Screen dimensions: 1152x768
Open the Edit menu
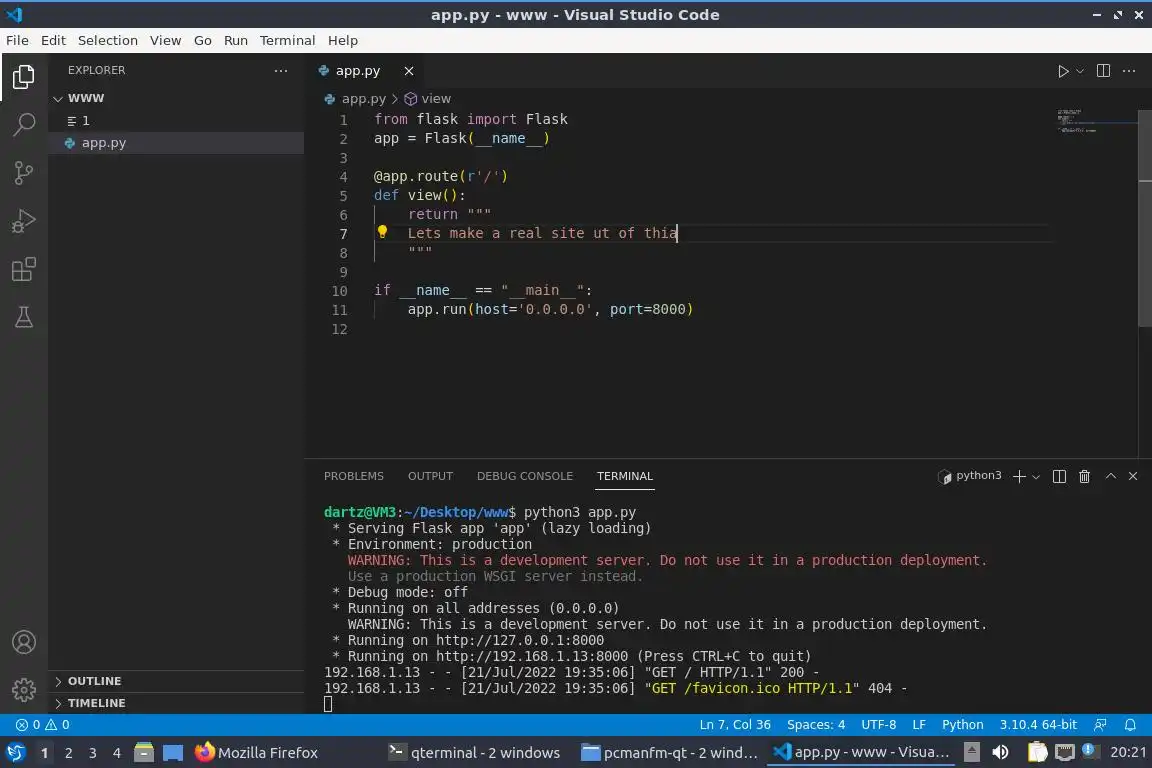(x=53, y=40)
